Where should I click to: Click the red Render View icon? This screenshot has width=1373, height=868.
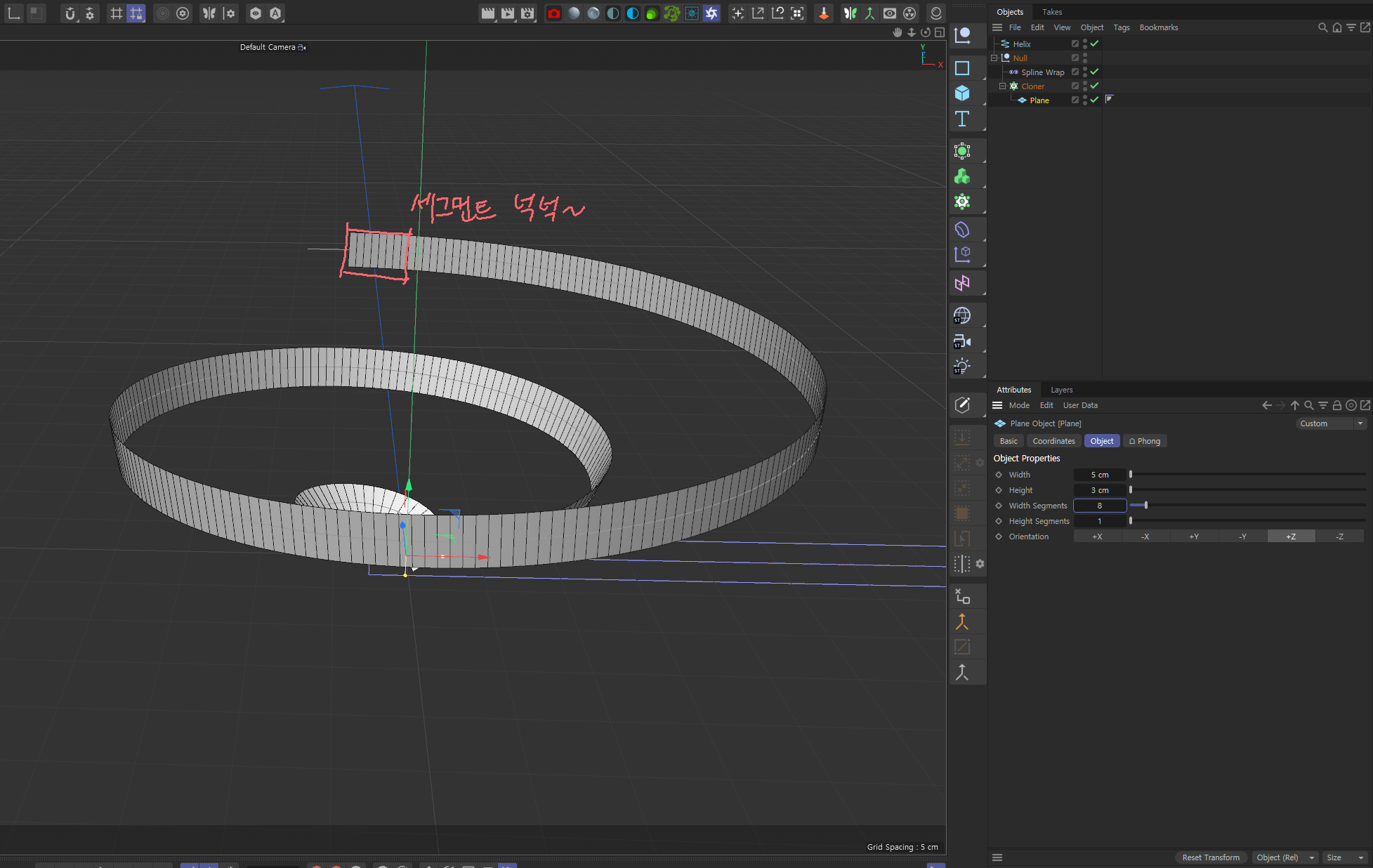coord(554,13)
